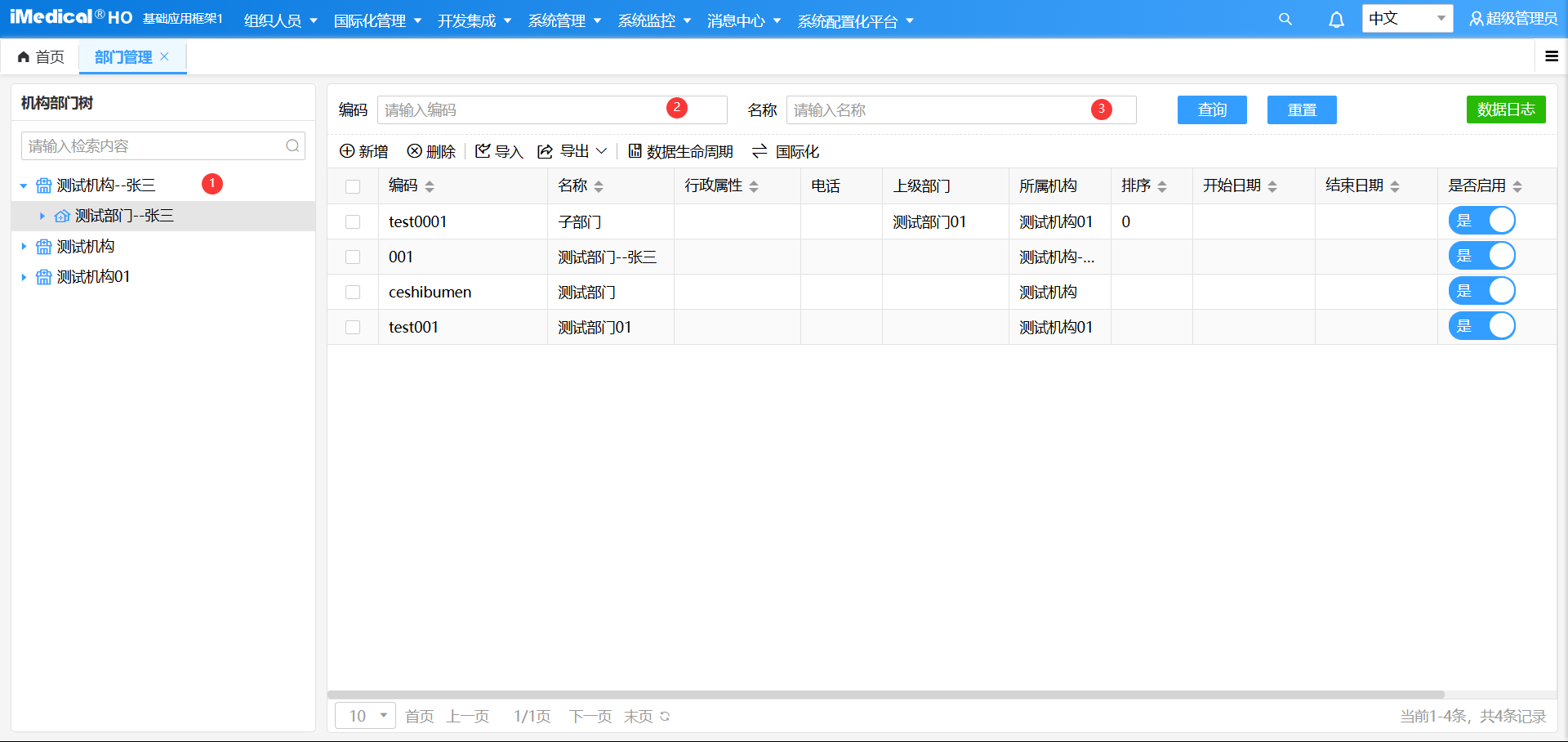Click the 新增 add icon in toolbar
Viewport: 1568px width, 742px height.
coord(347,151)
